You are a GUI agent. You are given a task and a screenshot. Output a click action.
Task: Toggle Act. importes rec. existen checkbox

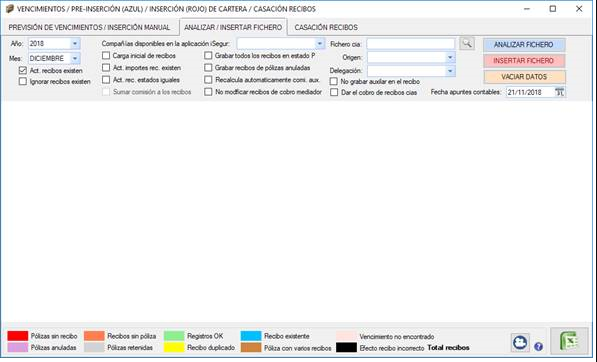tap(106, 68)
